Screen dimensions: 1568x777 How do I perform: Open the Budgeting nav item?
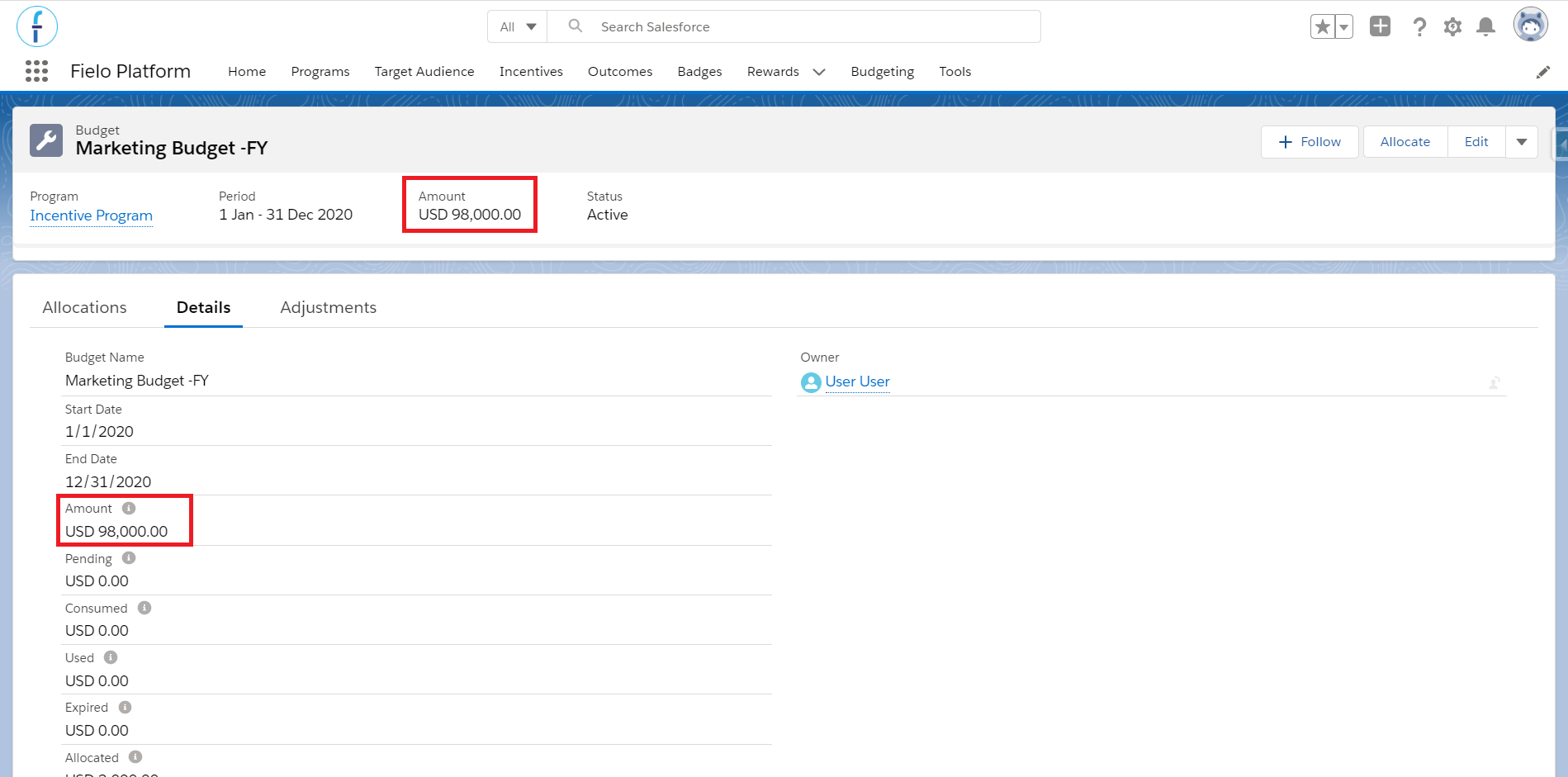pos(883,72)
